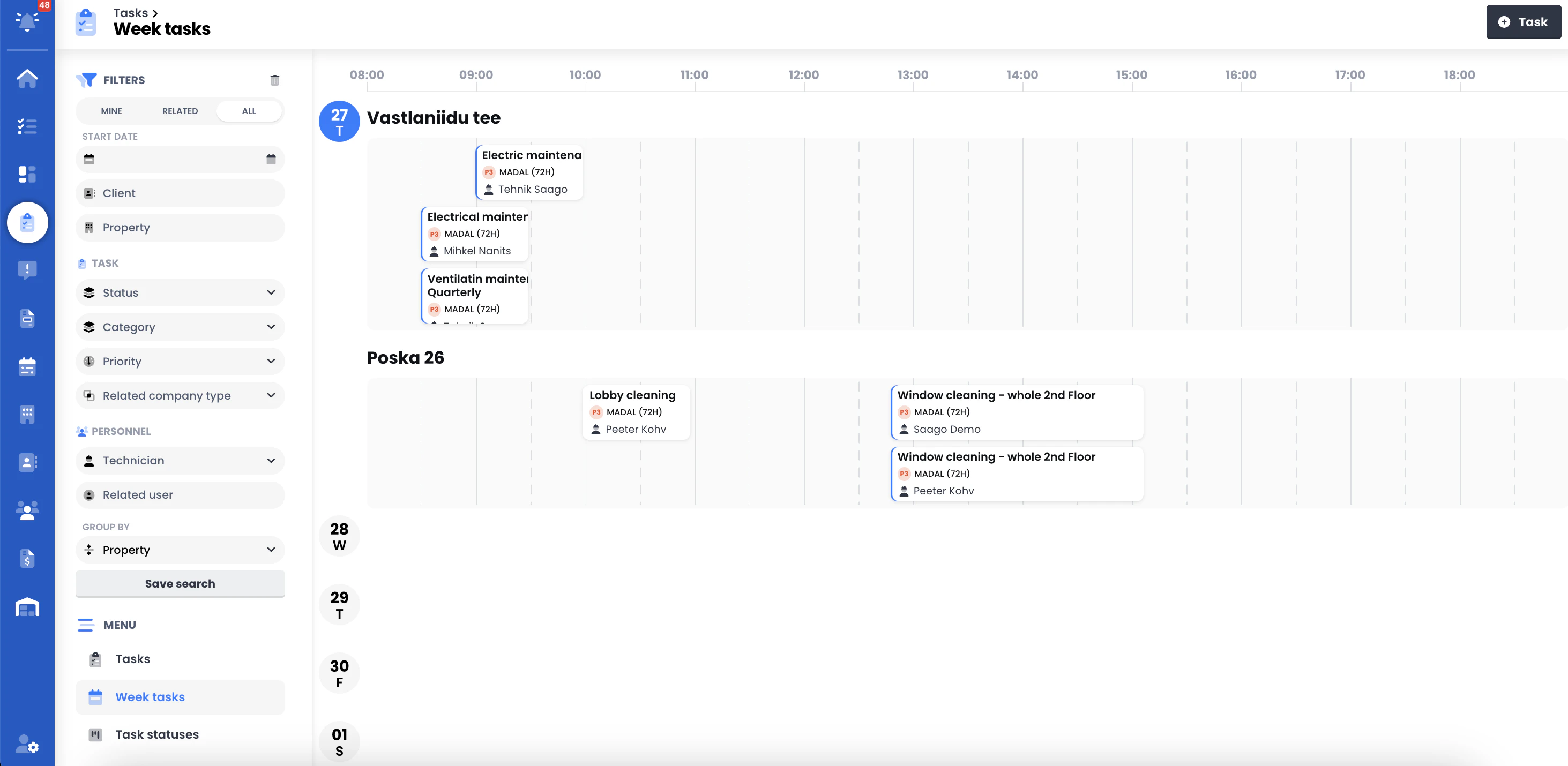Go to the Home dashboard icon

point(27,78)
